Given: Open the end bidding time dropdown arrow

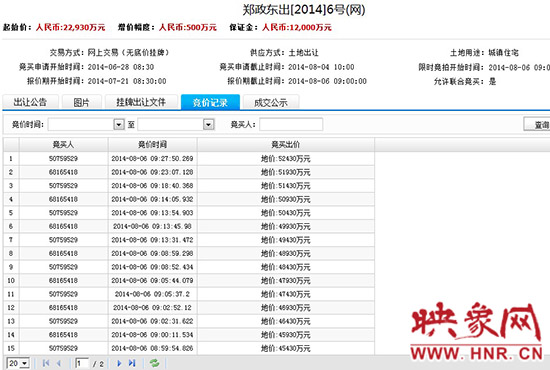Looking at the screenshot, I should [x=209, y=125].
